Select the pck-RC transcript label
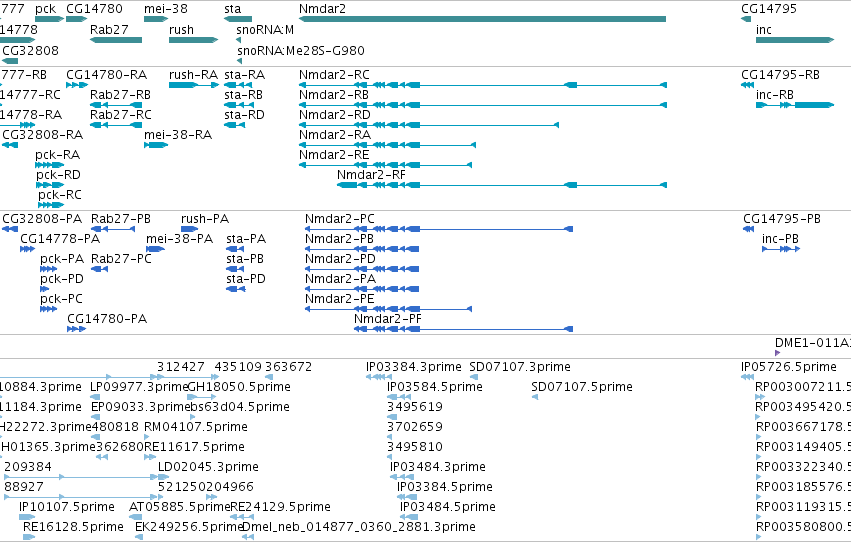 (x=60, y=195)
